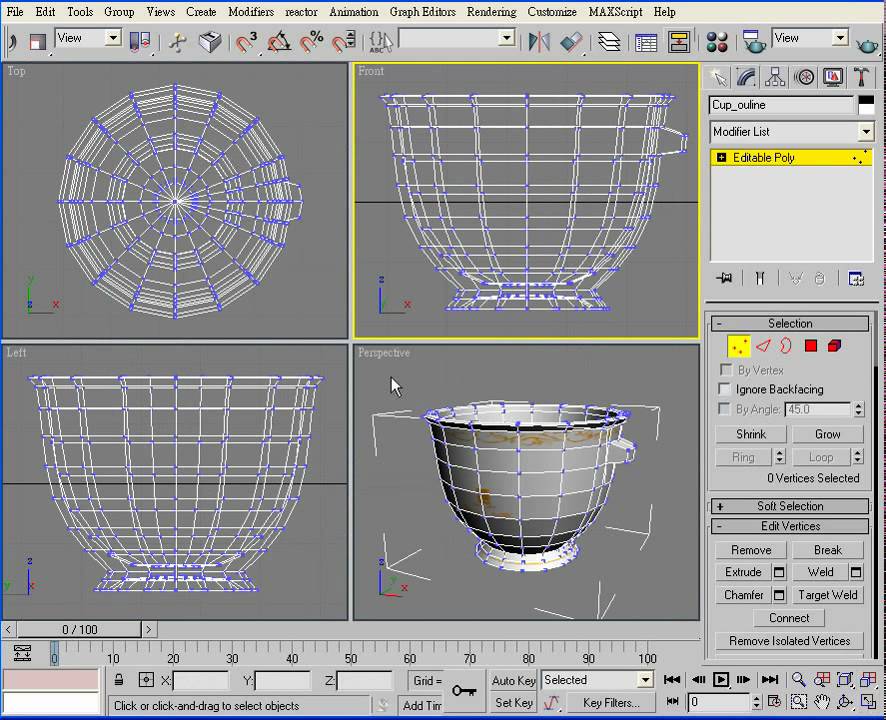Open the Rendering menu
886x720 pixels.
tap(491, 11)
